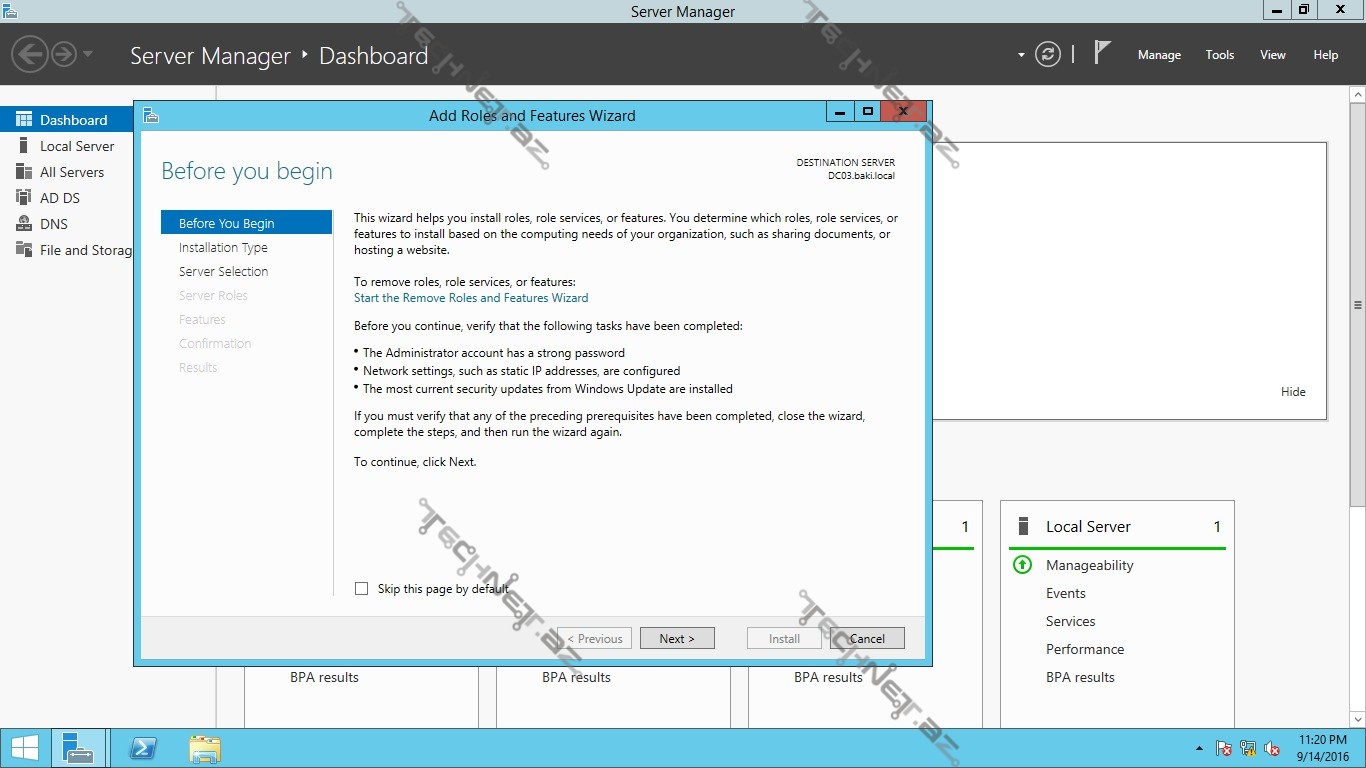The image size is (1366, 768).
Task: Click the Windows Start button
Action: click(24, 748)
